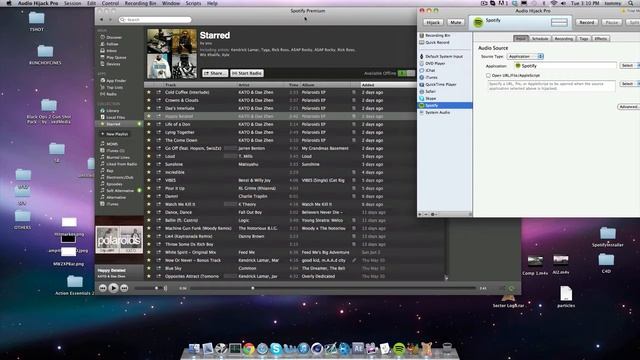The height and width of the screenshot is (360, 640).
Task: Switch to the Effects tab
Action: [600, 38]
